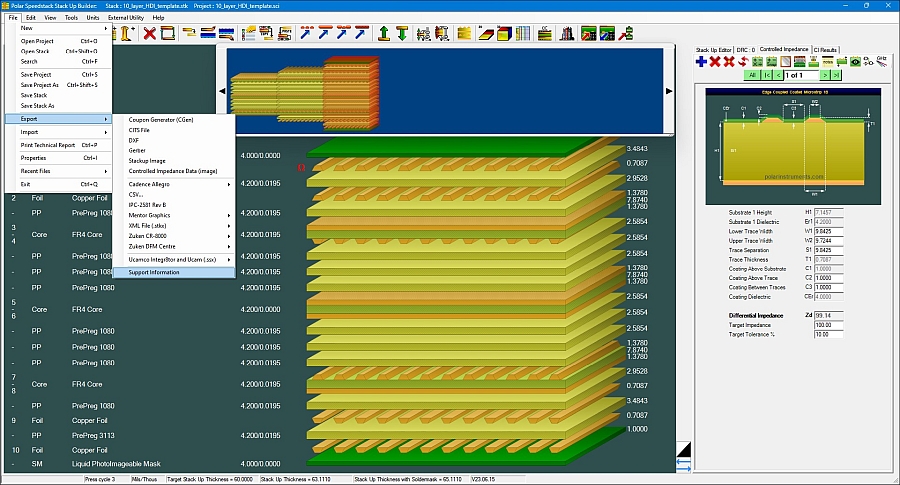Screen dimensions: 900x485
Task: Click the red X delete icon in main toolbar
Action: coord(149,33)
